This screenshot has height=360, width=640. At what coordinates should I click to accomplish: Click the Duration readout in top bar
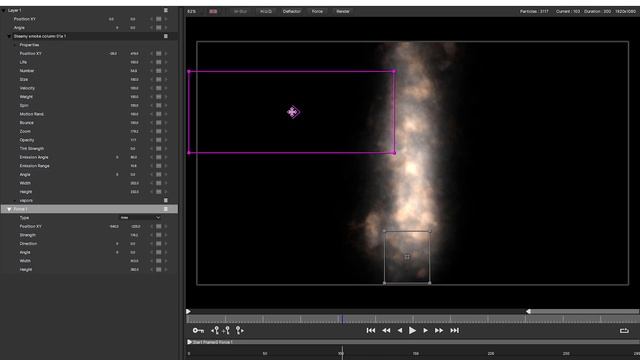(x=598, y=11)
